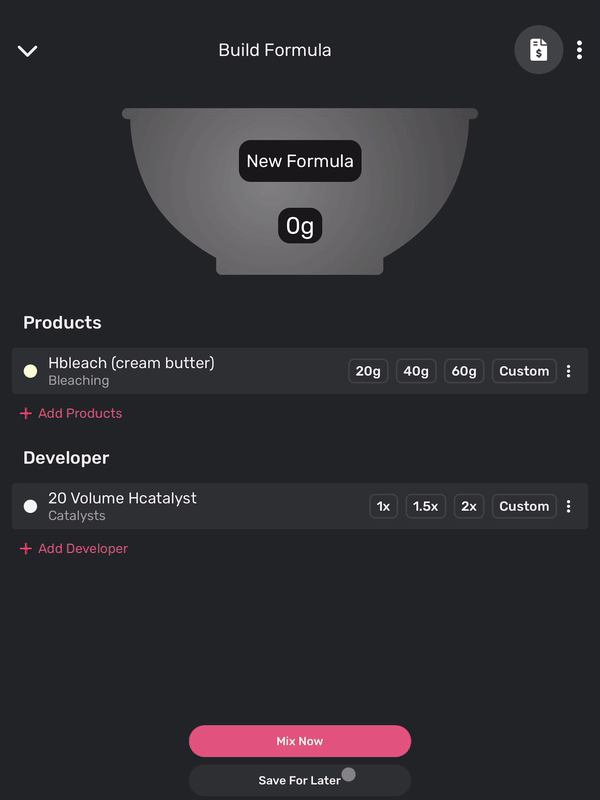
Task: Tap Save For Later button
Action: [x=299, y=780]
